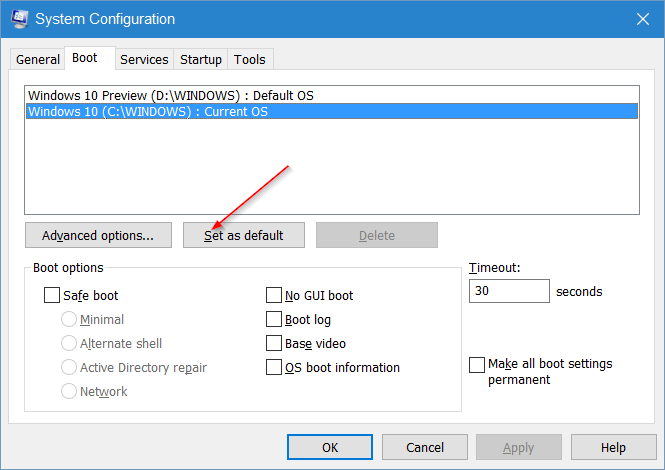Screen dimensions: 665x470
Task: Click the greyed-out Delete button
Action: [377, 235]
